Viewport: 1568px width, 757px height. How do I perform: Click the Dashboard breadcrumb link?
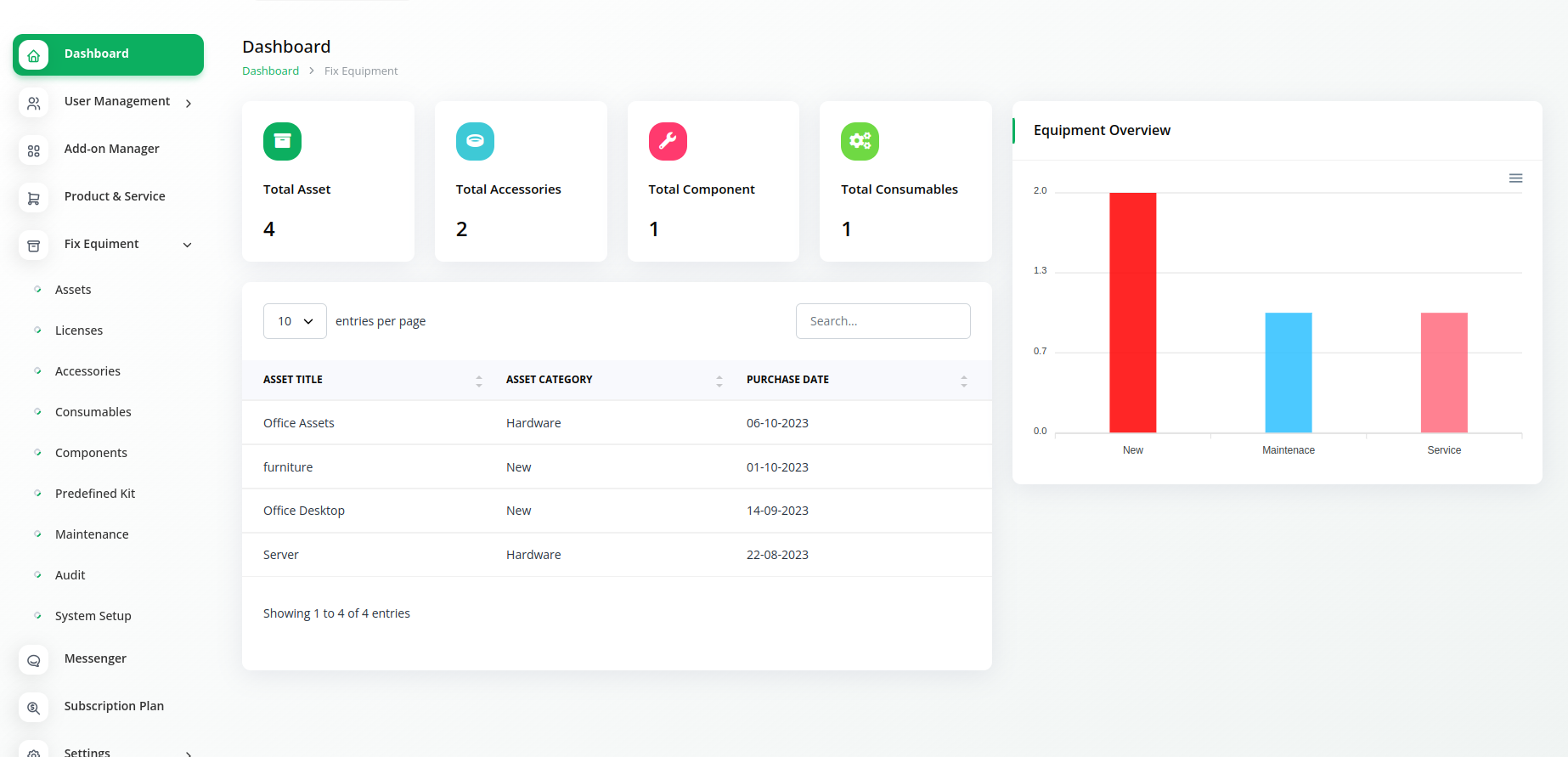pos(270,71)
